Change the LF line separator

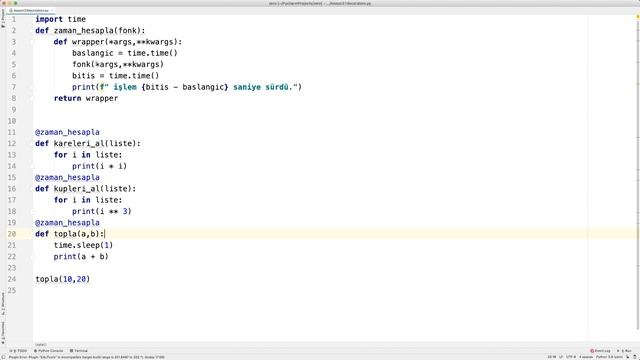(560, 357)
